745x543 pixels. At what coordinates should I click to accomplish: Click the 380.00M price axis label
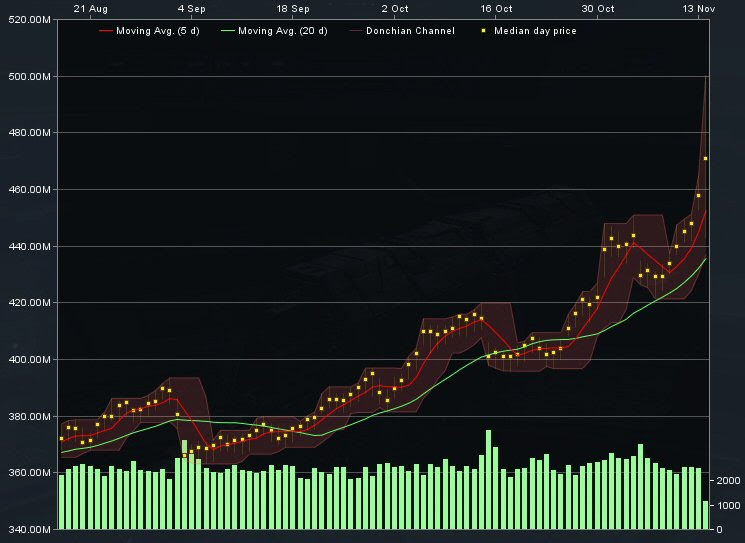click(x=29, y=417)
